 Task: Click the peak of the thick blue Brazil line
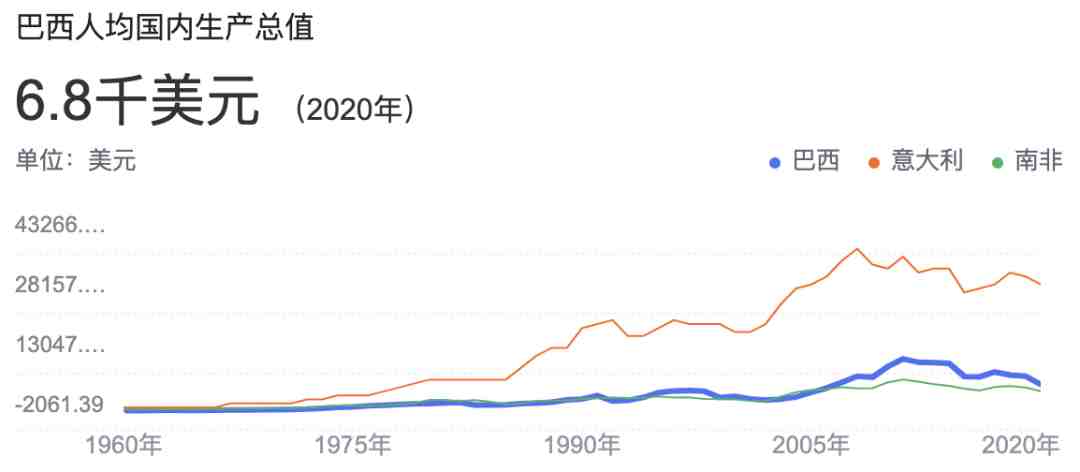coord(903,359)
